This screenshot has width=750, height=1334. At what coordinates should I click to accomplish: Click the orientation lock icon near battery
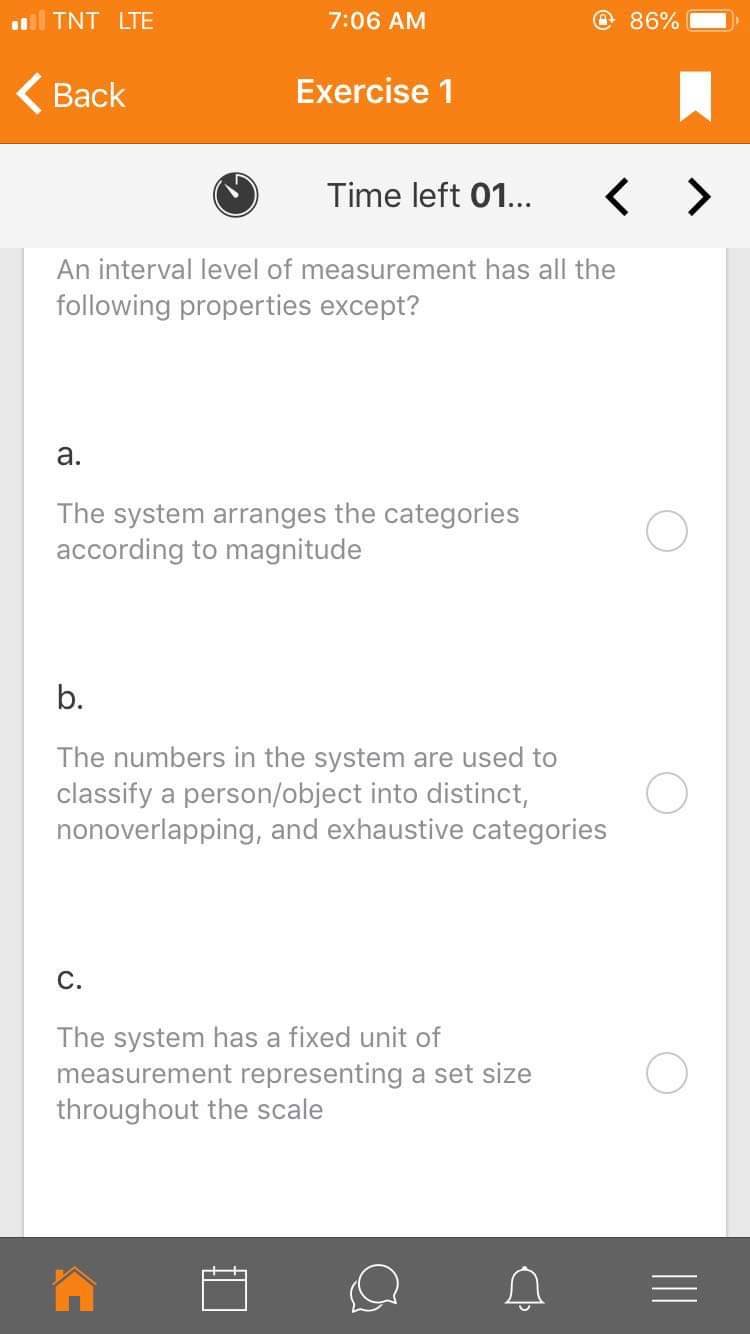(x=601, y=20)
